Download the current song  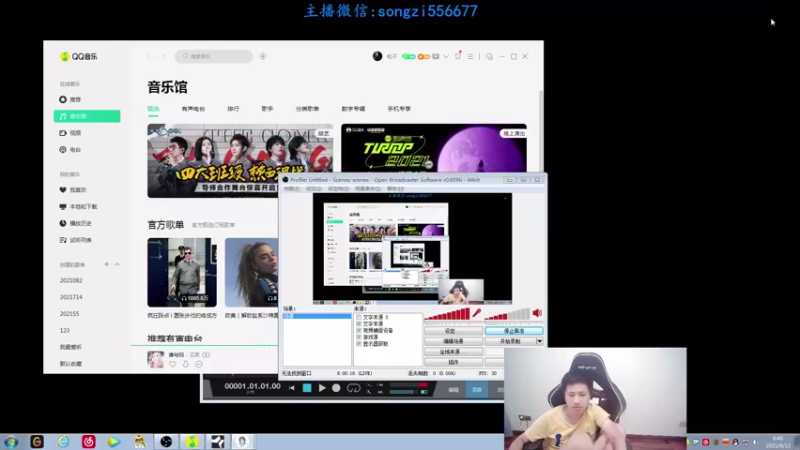click(x=186, y=364)
